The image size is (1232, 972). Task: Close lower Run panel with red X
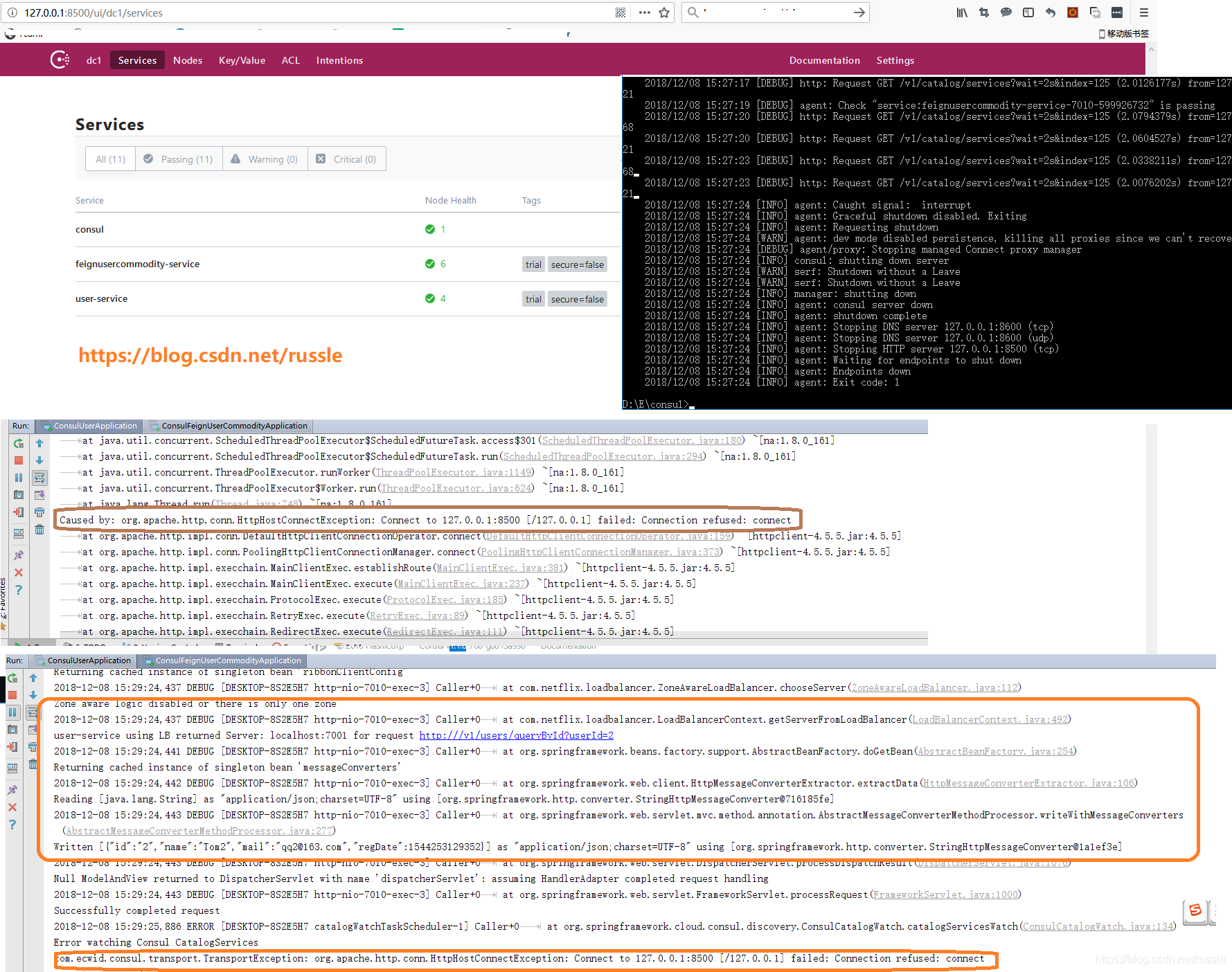tap(12, 807)
